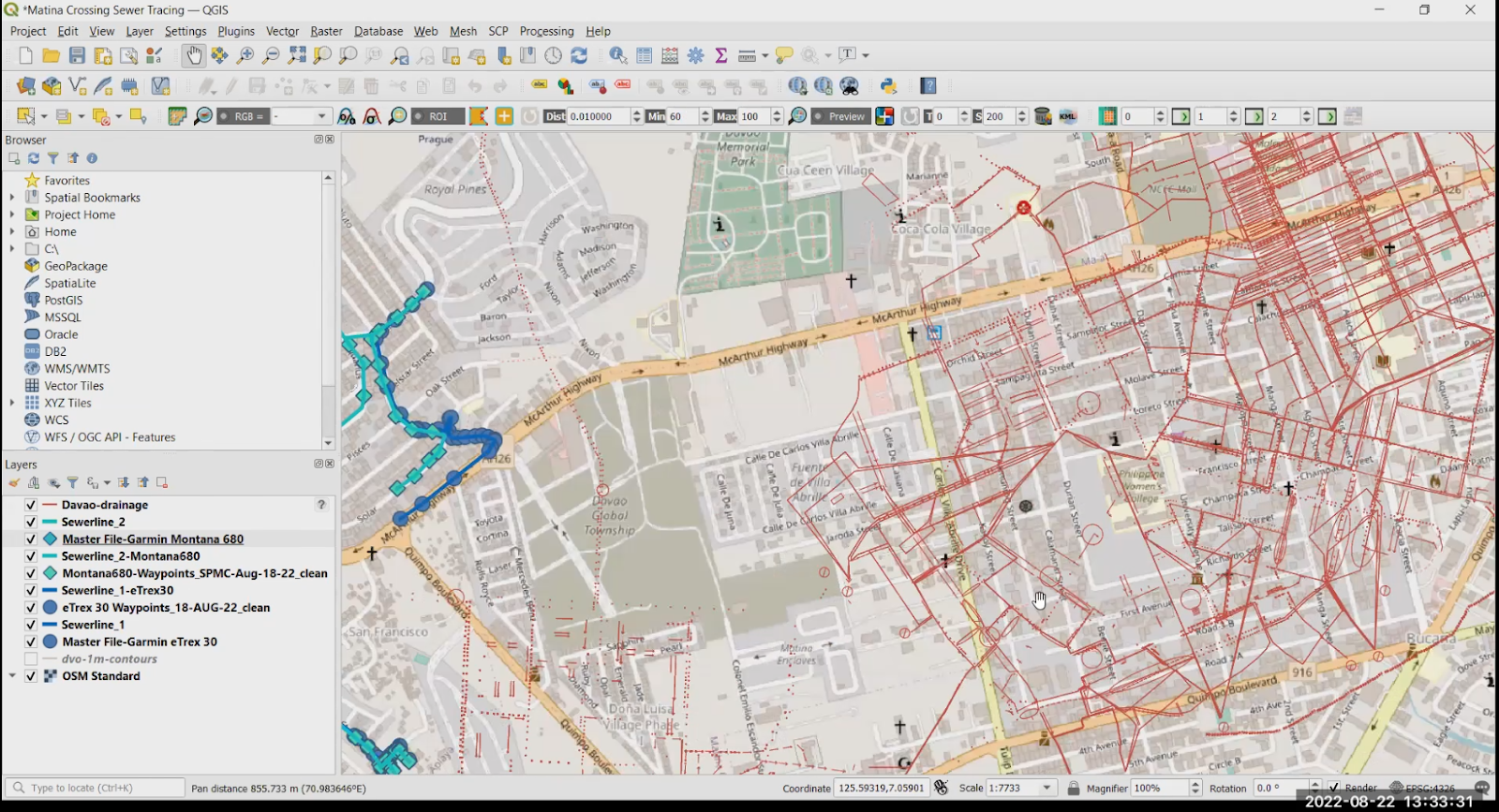The height and width of the screenshot is (812, 1499).
Task: Open the Project menu
Action: tap(28, 31)
